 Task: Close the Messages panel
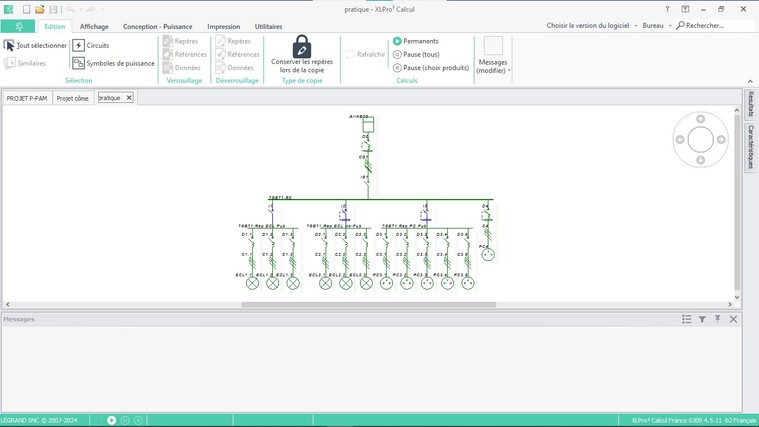tap(733, 319)
